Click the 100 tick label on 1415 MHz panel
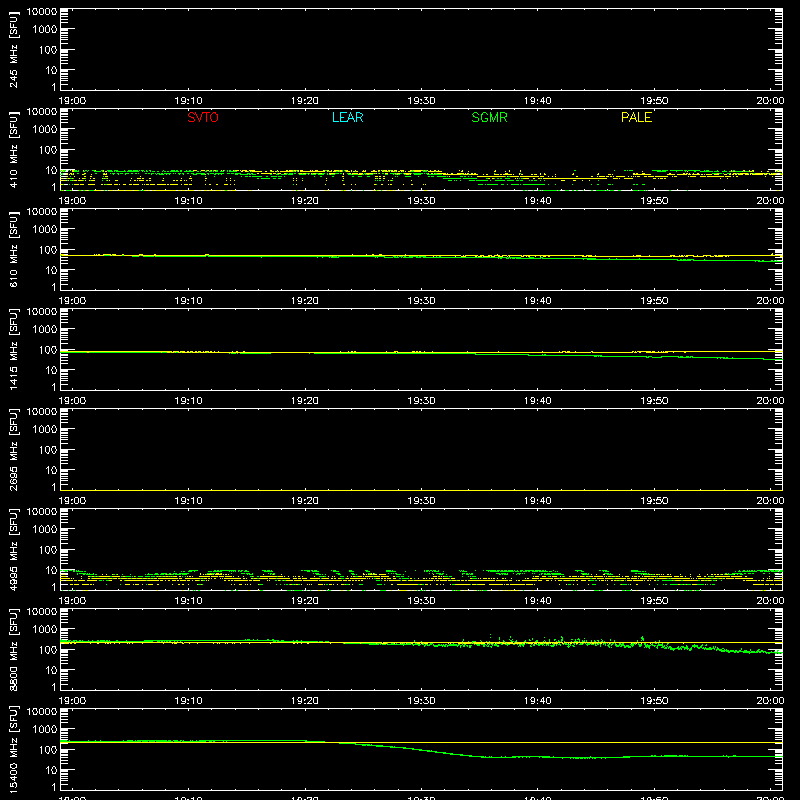The image size is (800, 800). (x=48, y=349)
